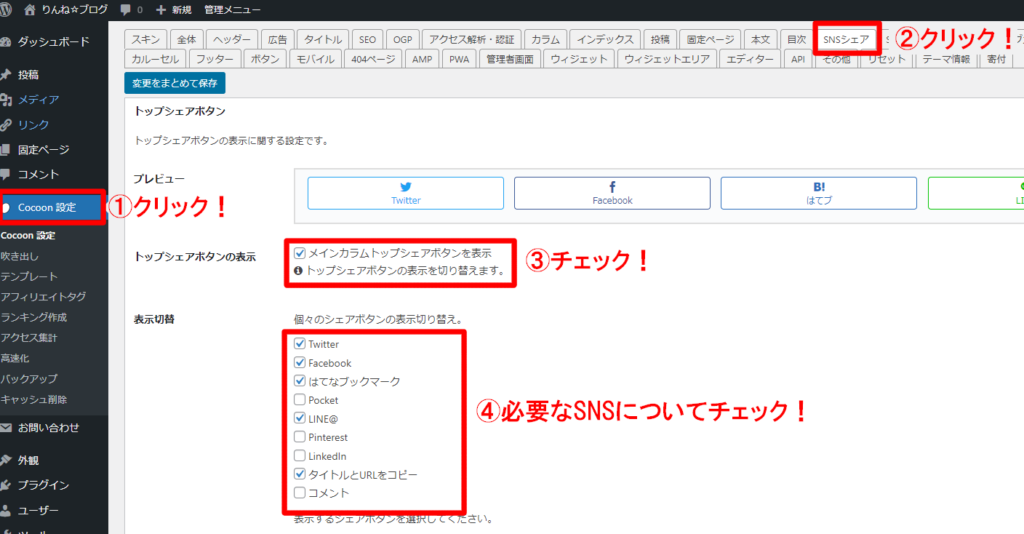Enable the Pinterest checkbox
This screenshot has height=534, width=1024.
(x=300, y=437)
